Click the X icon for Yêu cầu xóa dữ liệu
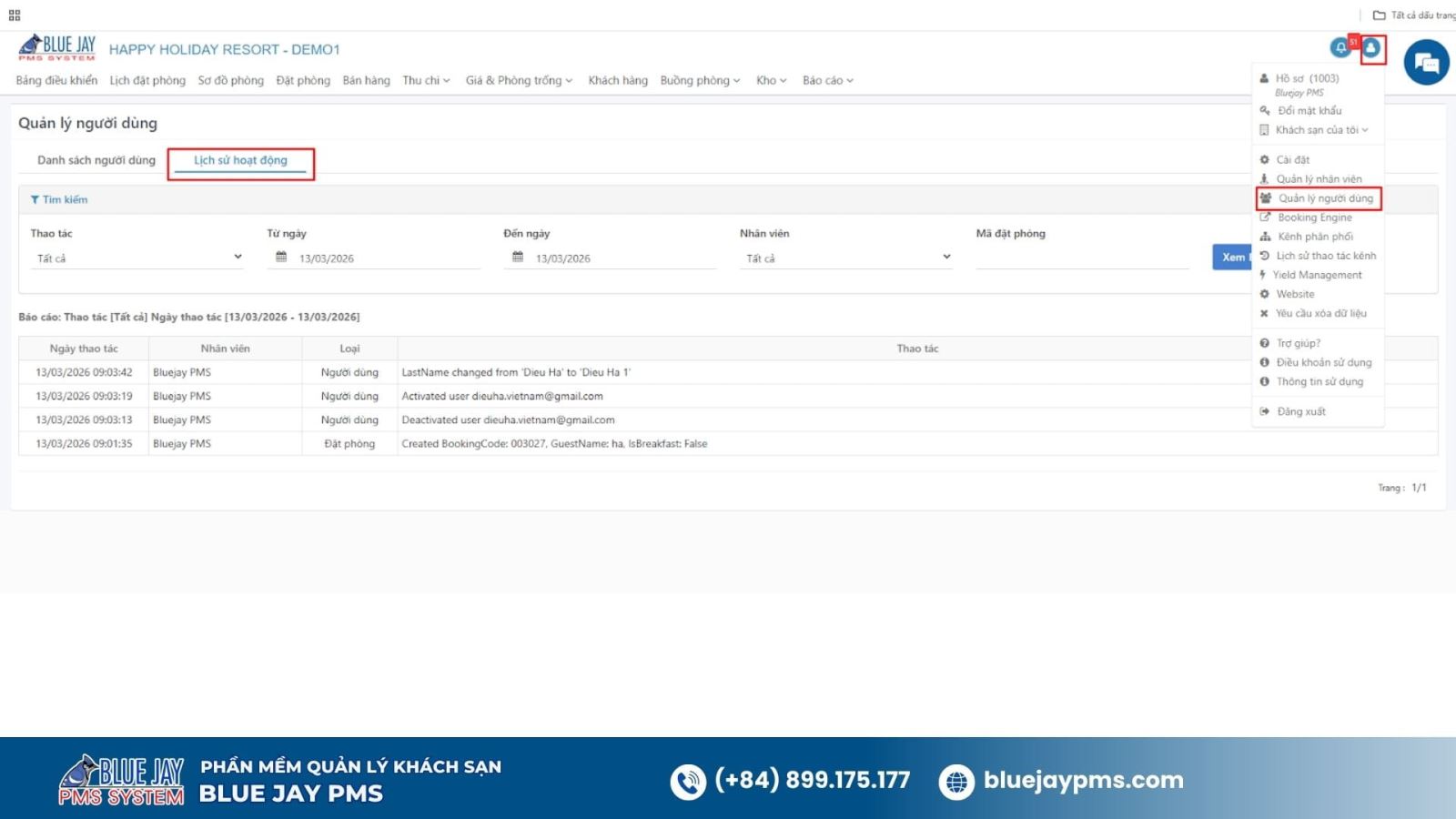Viewport: 1456px width, 819px height. click(1264, 313)
